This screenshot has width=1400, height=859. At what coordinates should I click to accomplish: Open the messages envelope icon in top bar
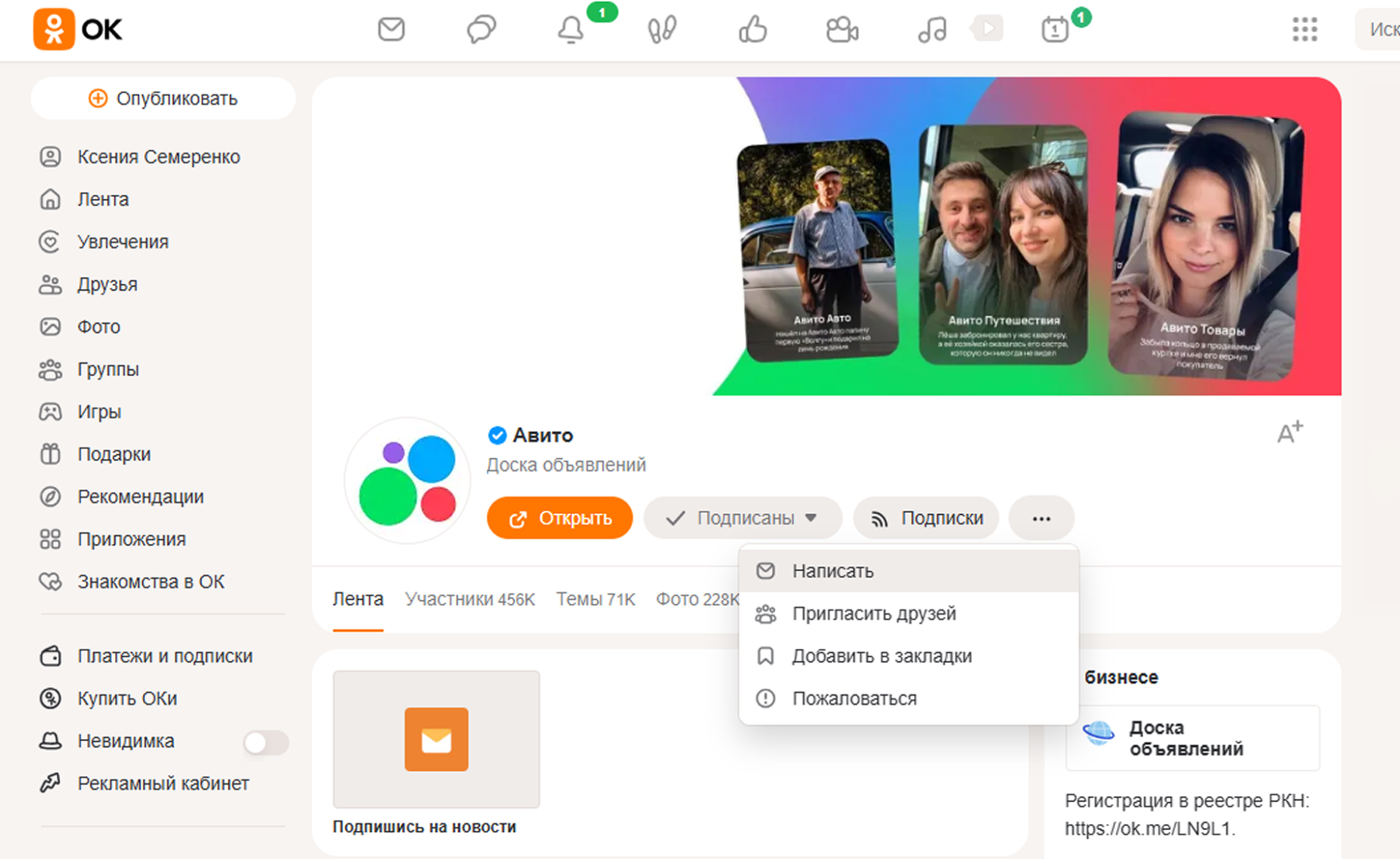(391, 29)
